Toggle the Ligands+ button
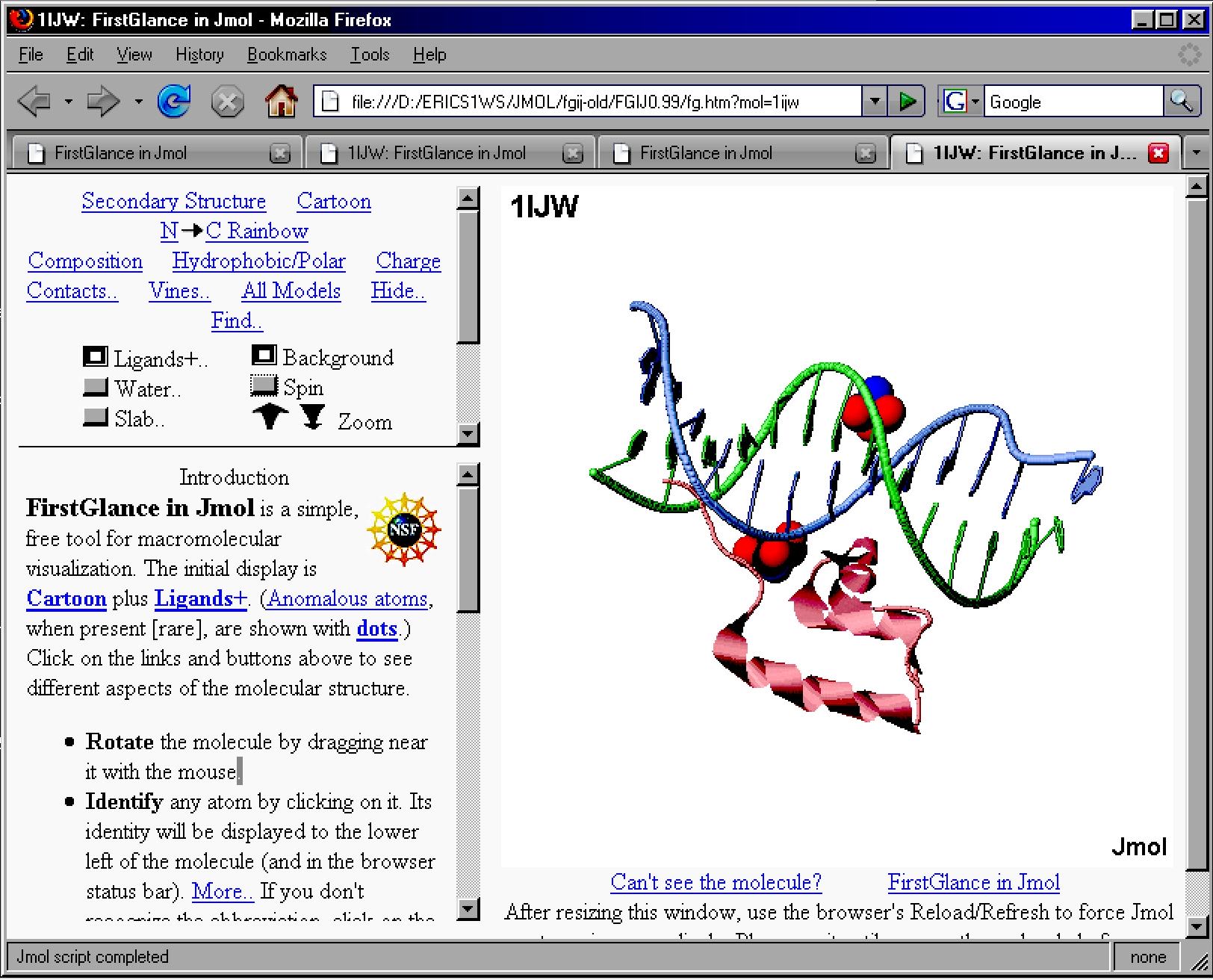Viewport: 1213px width, 980px height. [x=96, y=356]
